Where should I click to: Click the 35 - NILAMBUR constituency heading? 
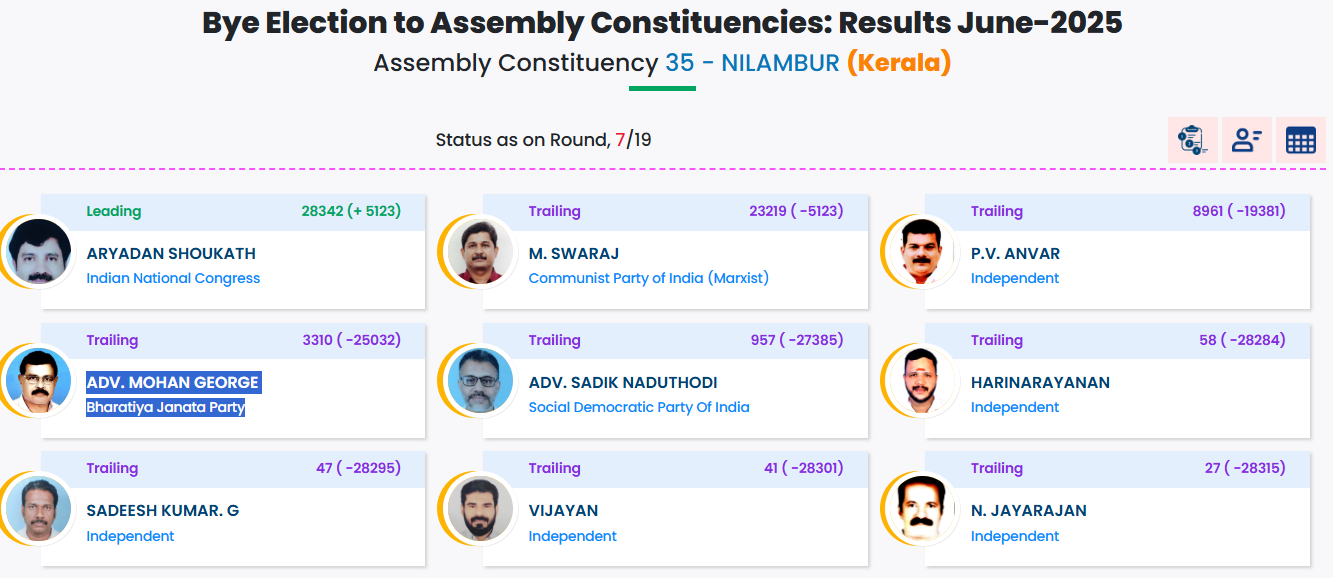[752, 63]
